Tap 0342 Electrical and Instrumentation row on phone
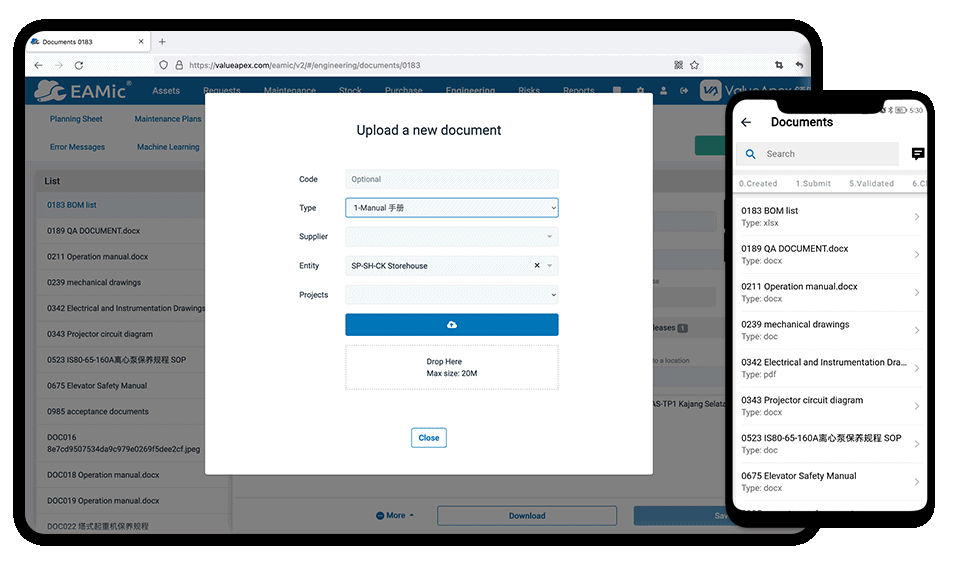 [830, 368]
